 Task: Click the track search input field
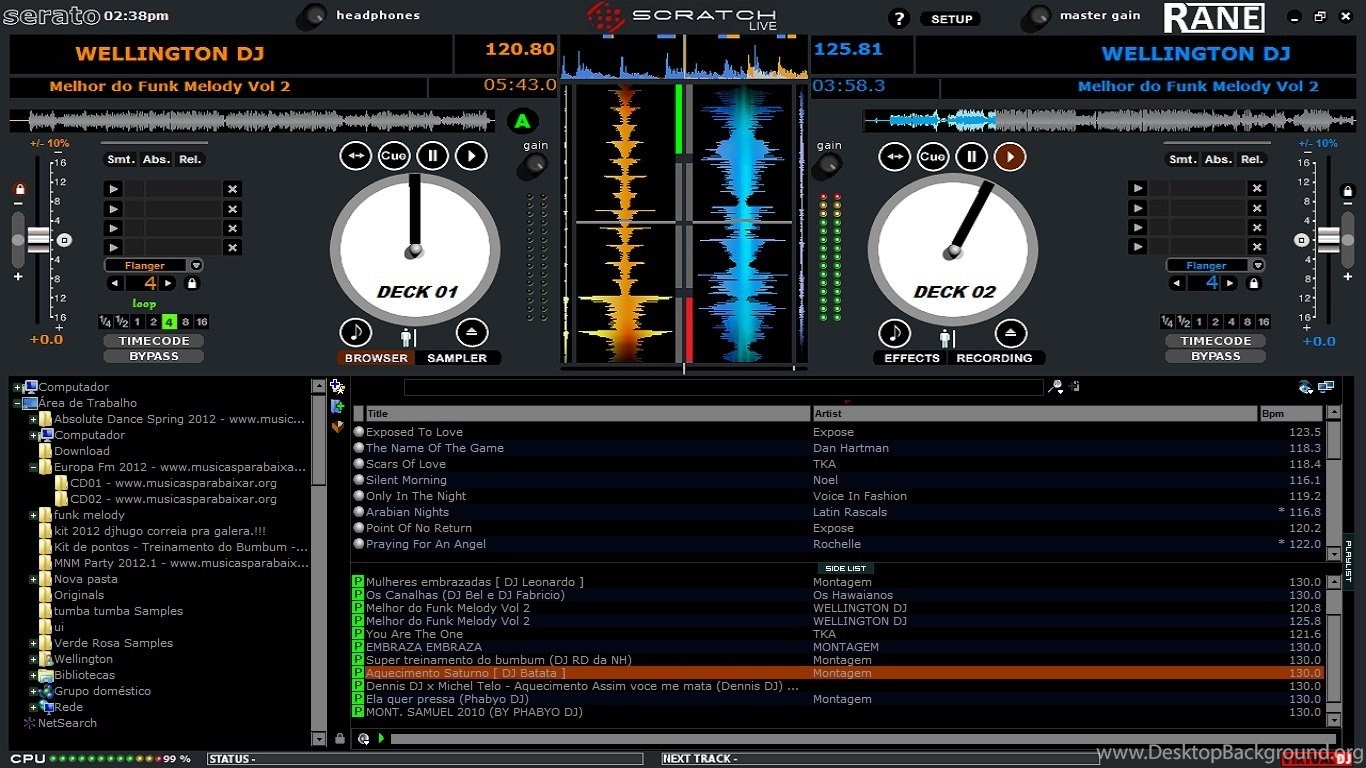click(x=722, y=387)
